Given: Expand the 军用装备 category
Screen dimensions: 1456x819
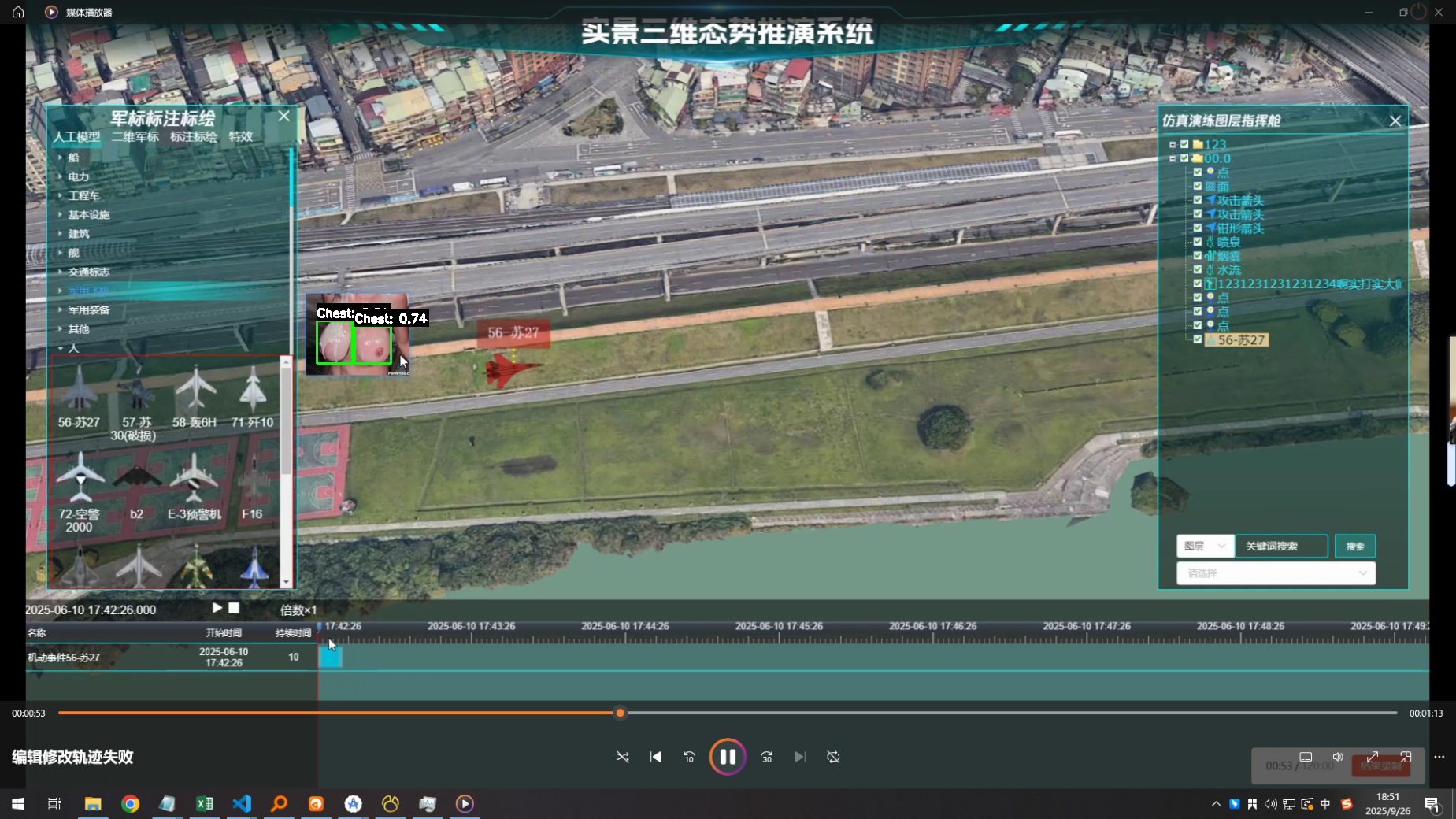Looking at the screenshot, I should pyautogui.click(x=60, y=309).
